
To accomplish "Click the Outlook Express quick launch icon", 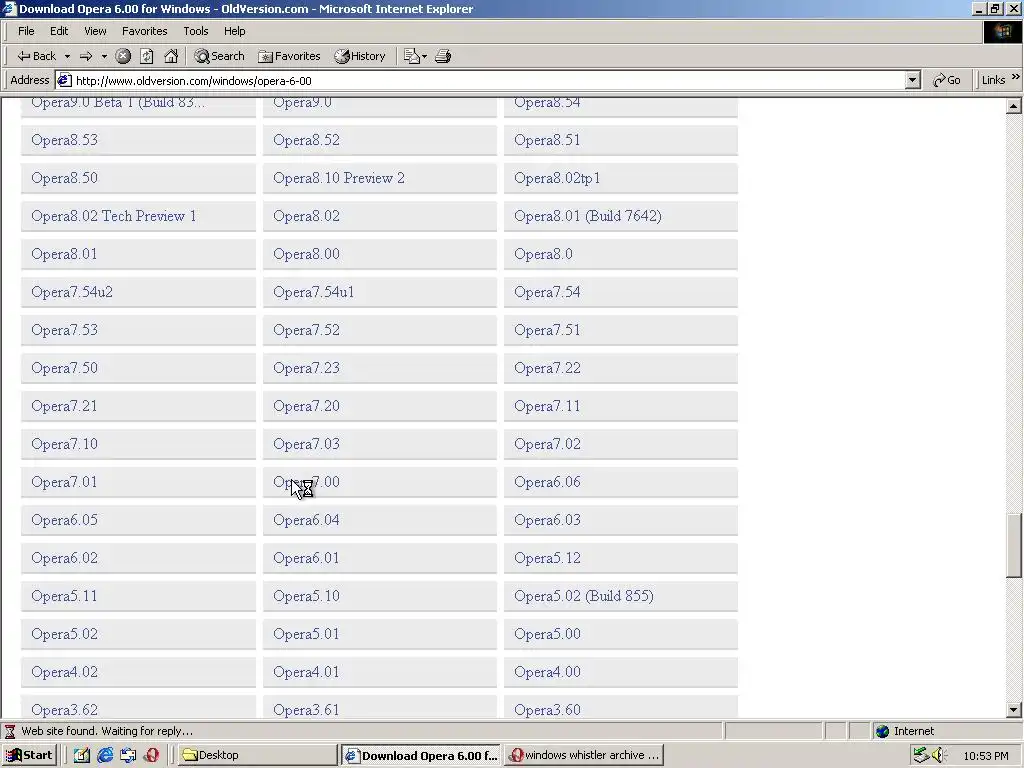I will (128, 755).
